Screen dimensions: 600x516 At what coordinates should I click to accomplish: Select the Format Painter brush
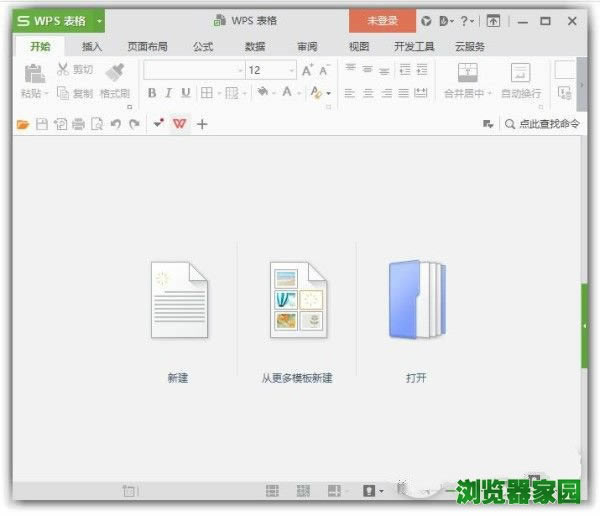(115, 72)
